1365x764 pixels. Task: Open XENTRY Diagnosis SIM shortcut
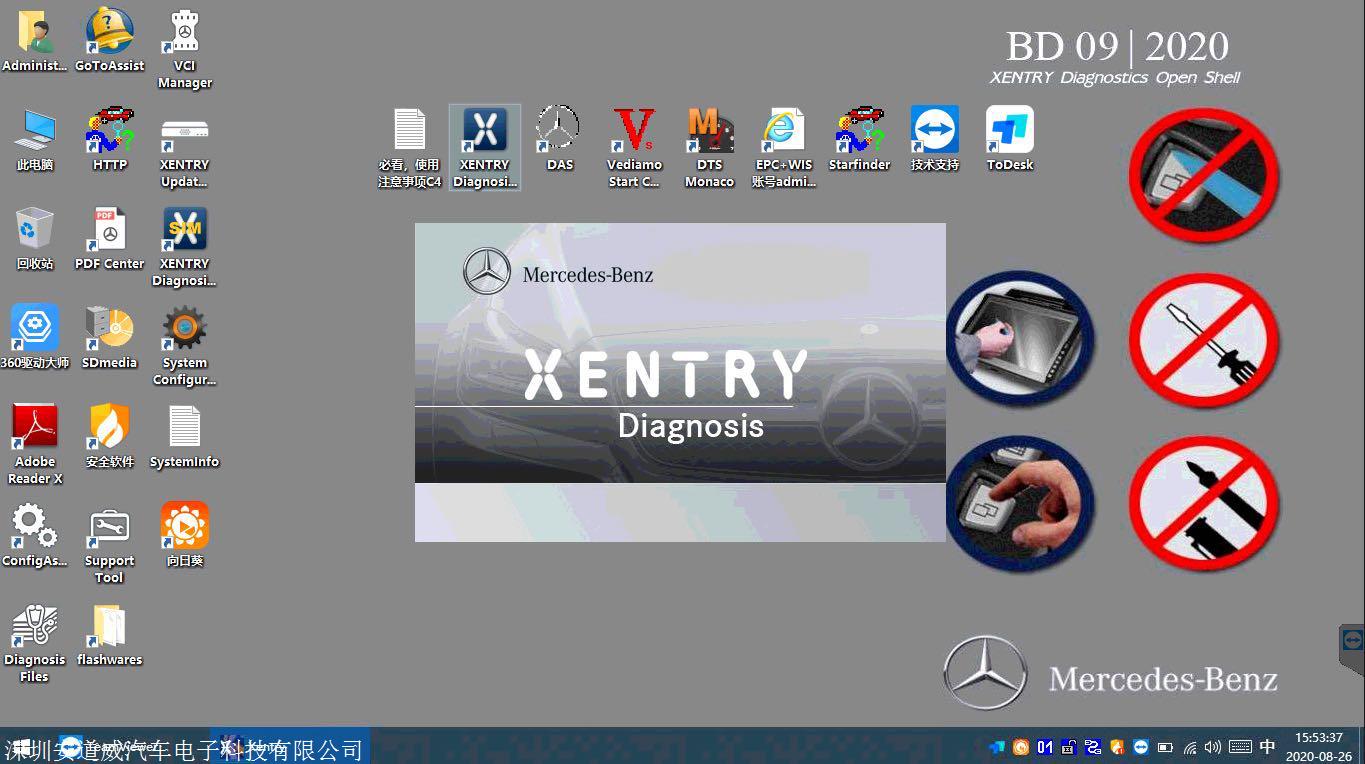[x=185, y=247]
